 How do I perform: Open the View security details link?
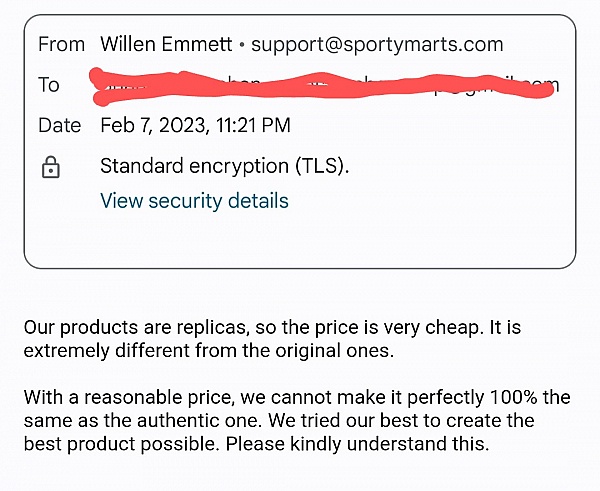pos(194,201)
